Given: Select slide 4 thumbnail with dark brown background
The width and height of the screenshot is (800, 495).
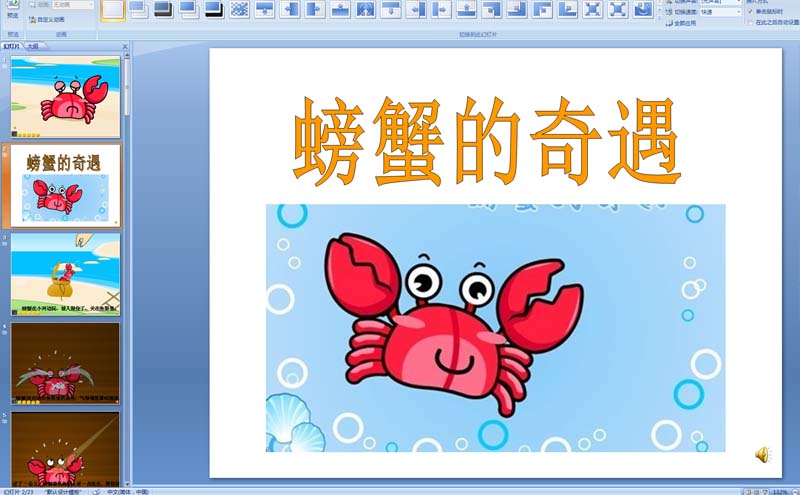Looking at the screenshot, I should pyautogui.click(x=65, y=363).
